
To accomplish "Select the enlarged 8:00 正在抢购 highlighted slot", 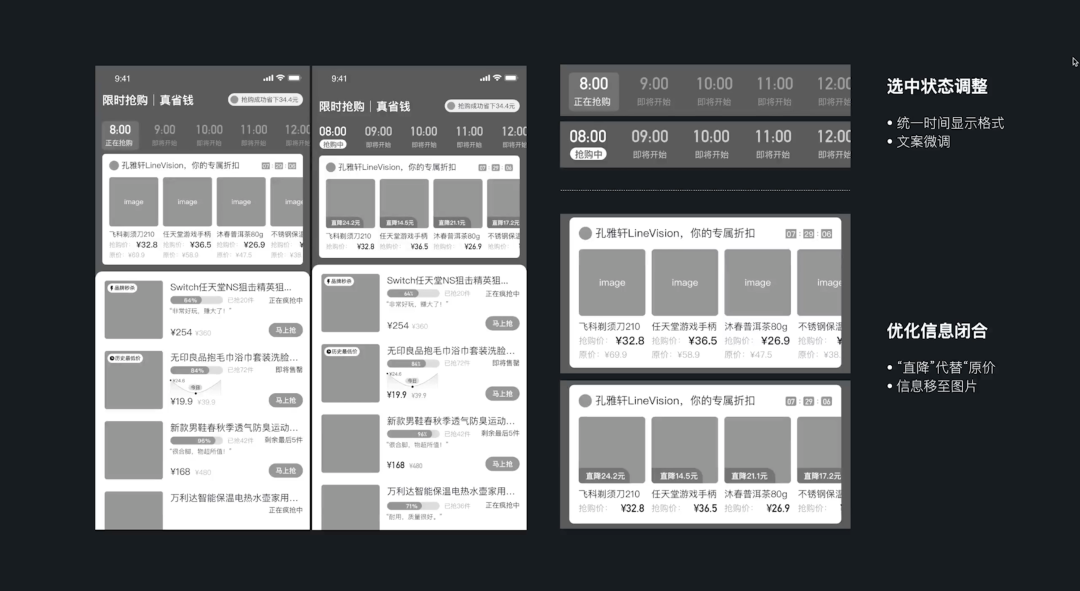I will pyautogui.click(x=594, y=91).
